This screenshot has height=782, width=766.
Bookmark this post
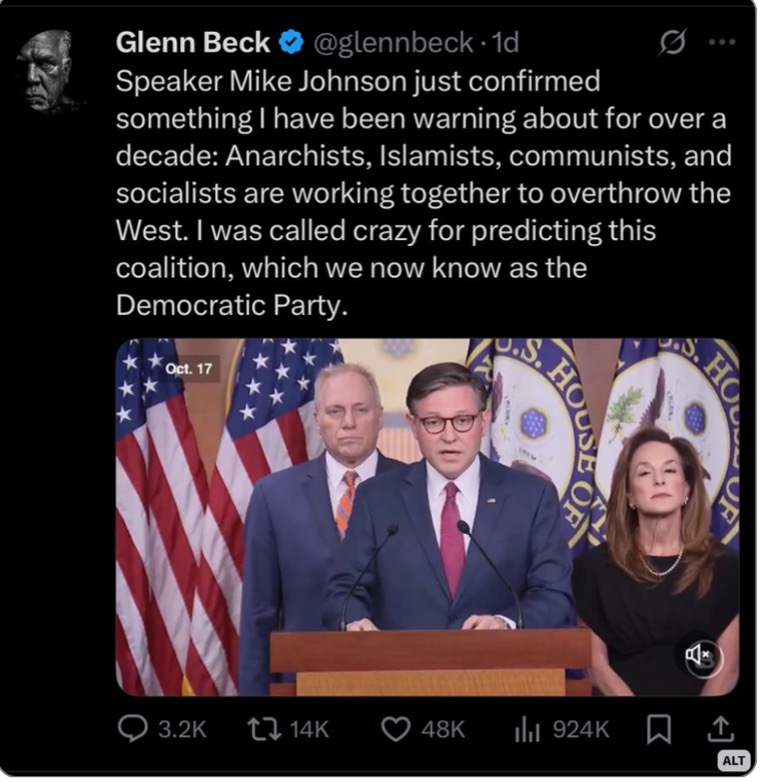658,730
